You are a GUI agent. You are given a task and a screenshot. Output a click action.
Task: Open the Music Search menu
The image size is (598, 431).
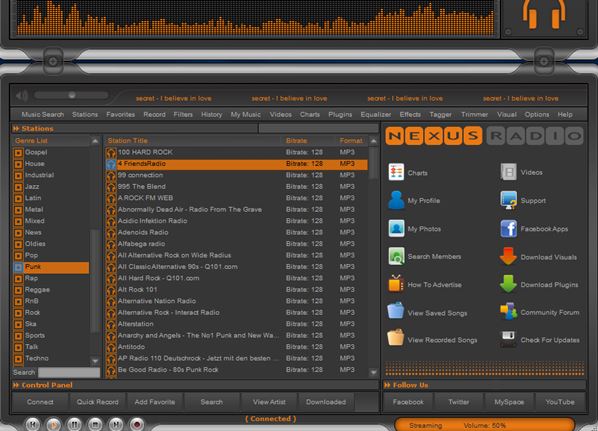coord(43,114)
